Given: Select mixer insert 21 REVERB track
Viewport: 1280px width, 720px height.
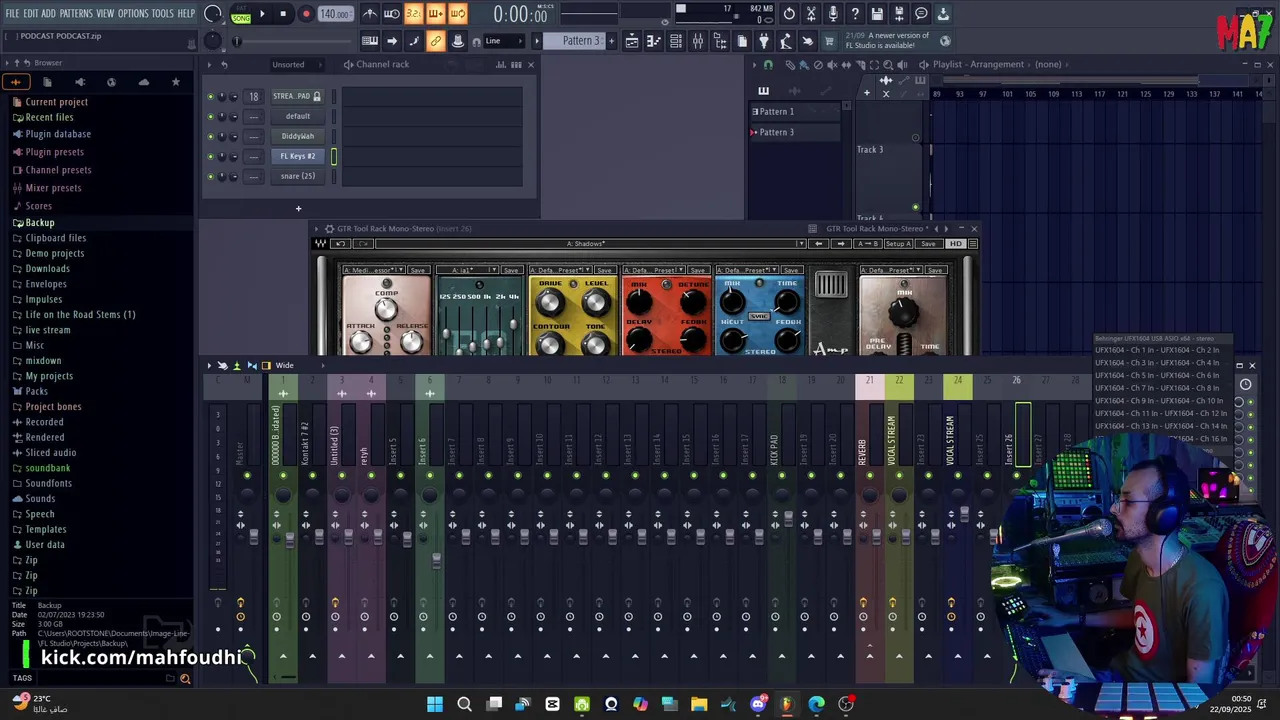Looking at the screenshot, I should (870, 440).
